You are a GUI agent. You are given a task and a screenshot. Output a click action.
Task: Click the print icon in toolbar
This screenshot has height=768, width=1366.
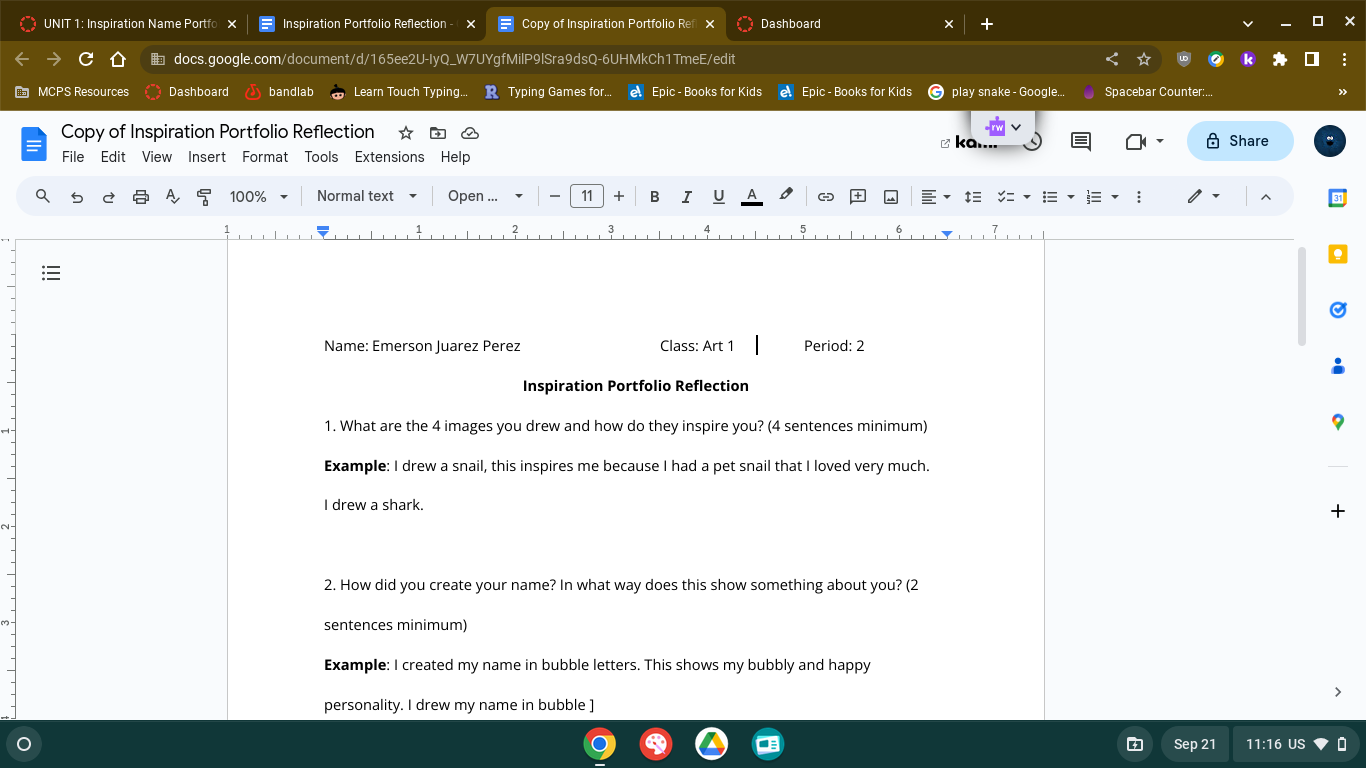click(x=140, y=197)
